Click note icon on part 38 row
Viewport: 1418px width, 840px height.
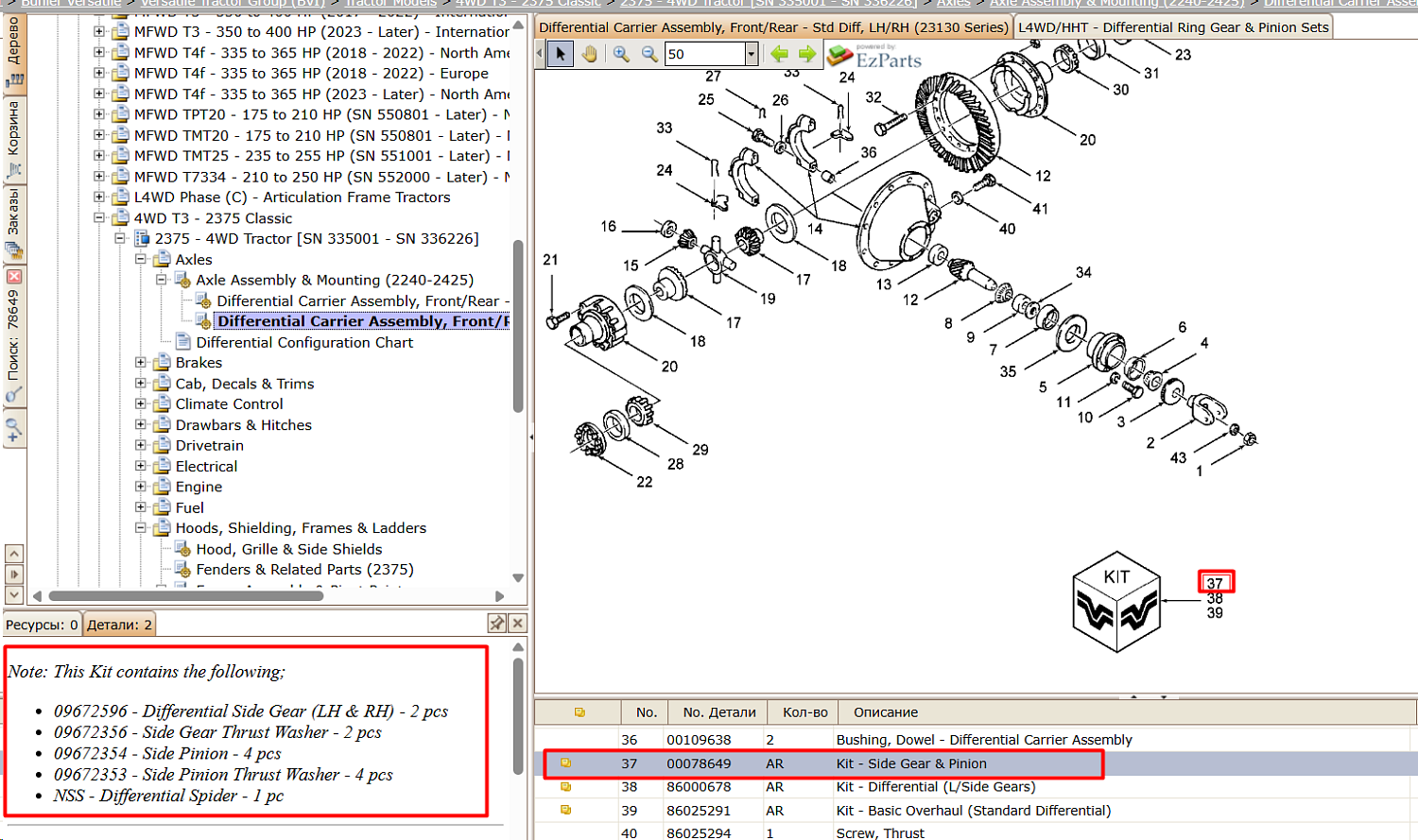tap(565, 786)
